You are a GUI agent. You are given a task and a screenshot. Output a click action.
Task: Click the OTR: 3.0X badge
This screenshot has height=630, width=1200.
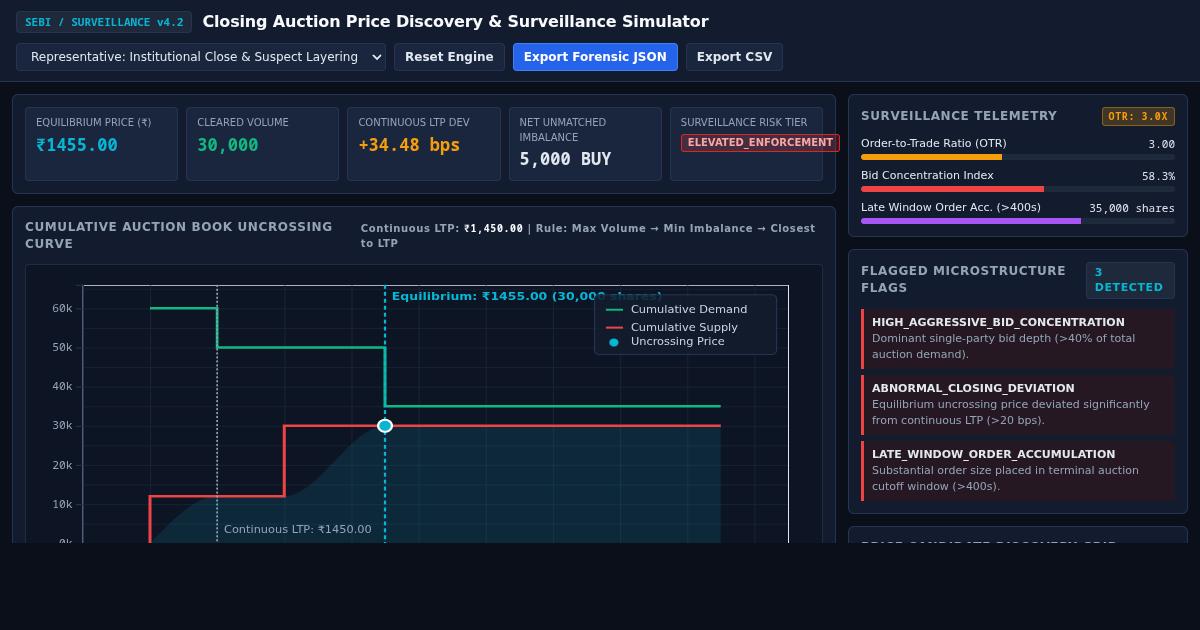pyautogui.click(x=1138, y=116)
